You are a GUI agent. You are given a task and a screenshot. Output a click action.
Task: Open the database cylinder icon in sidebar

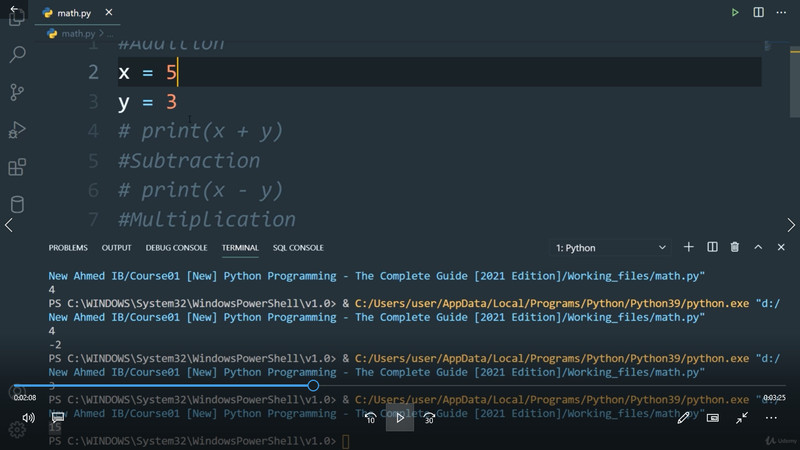(17, 204)
